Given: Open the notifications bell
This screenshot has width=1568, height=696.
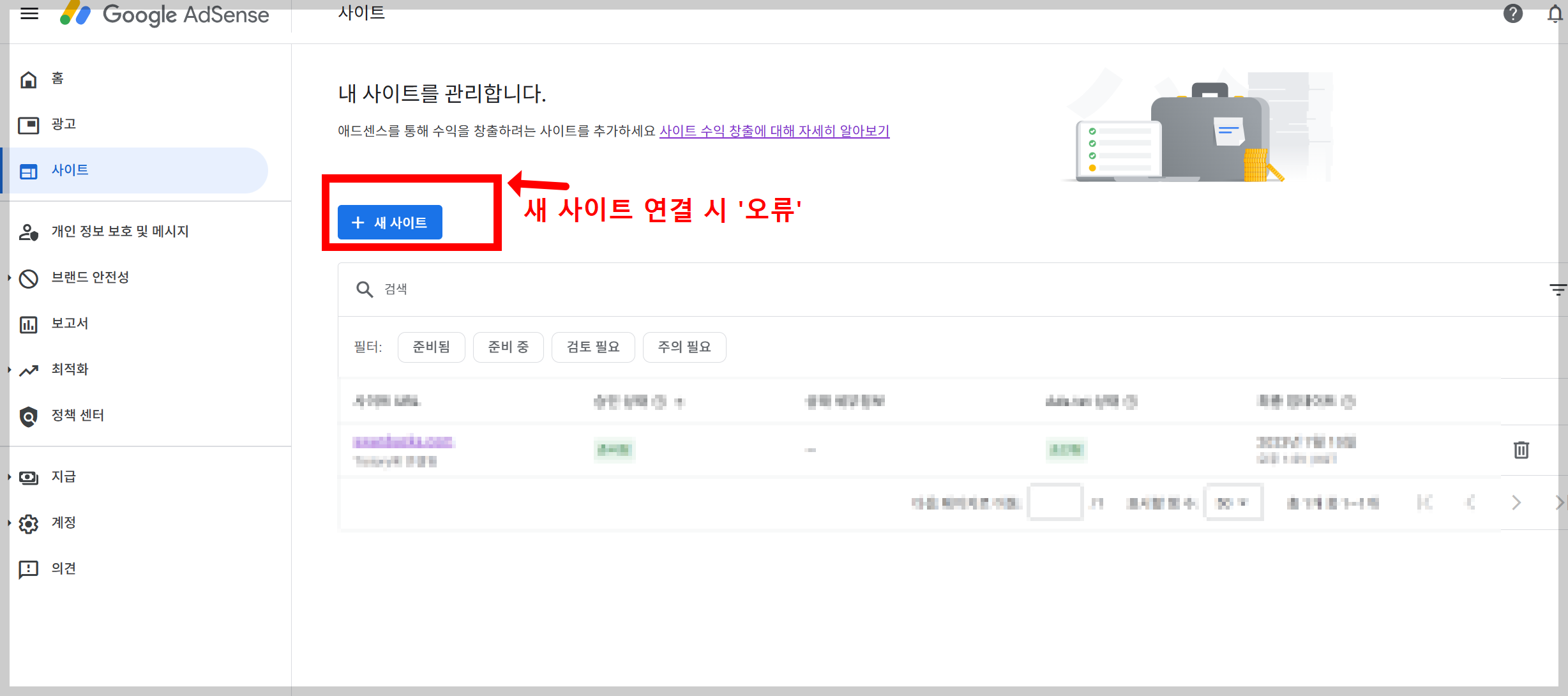Looking at the screenshot, I should tap(1555, 13).
